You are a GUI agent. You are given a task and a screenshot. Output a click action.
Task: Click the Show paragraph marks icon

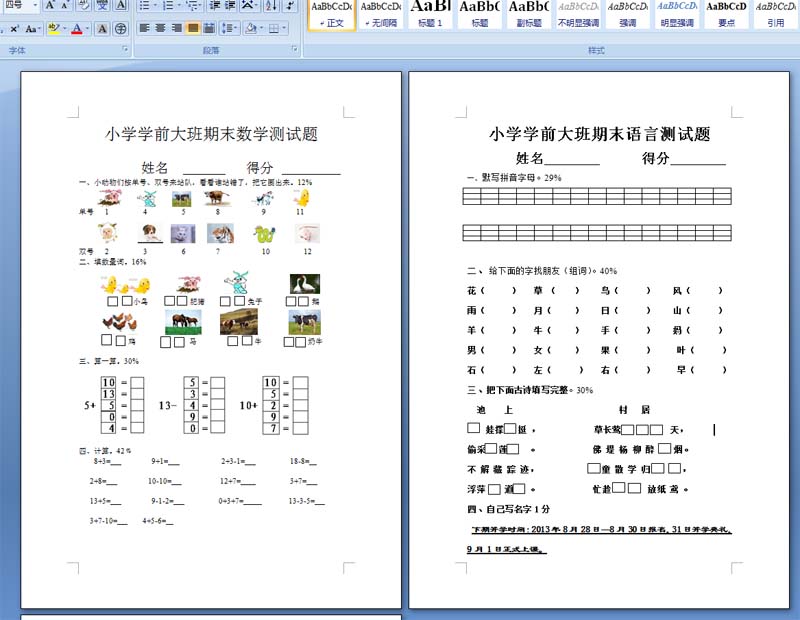pos(290,5)
